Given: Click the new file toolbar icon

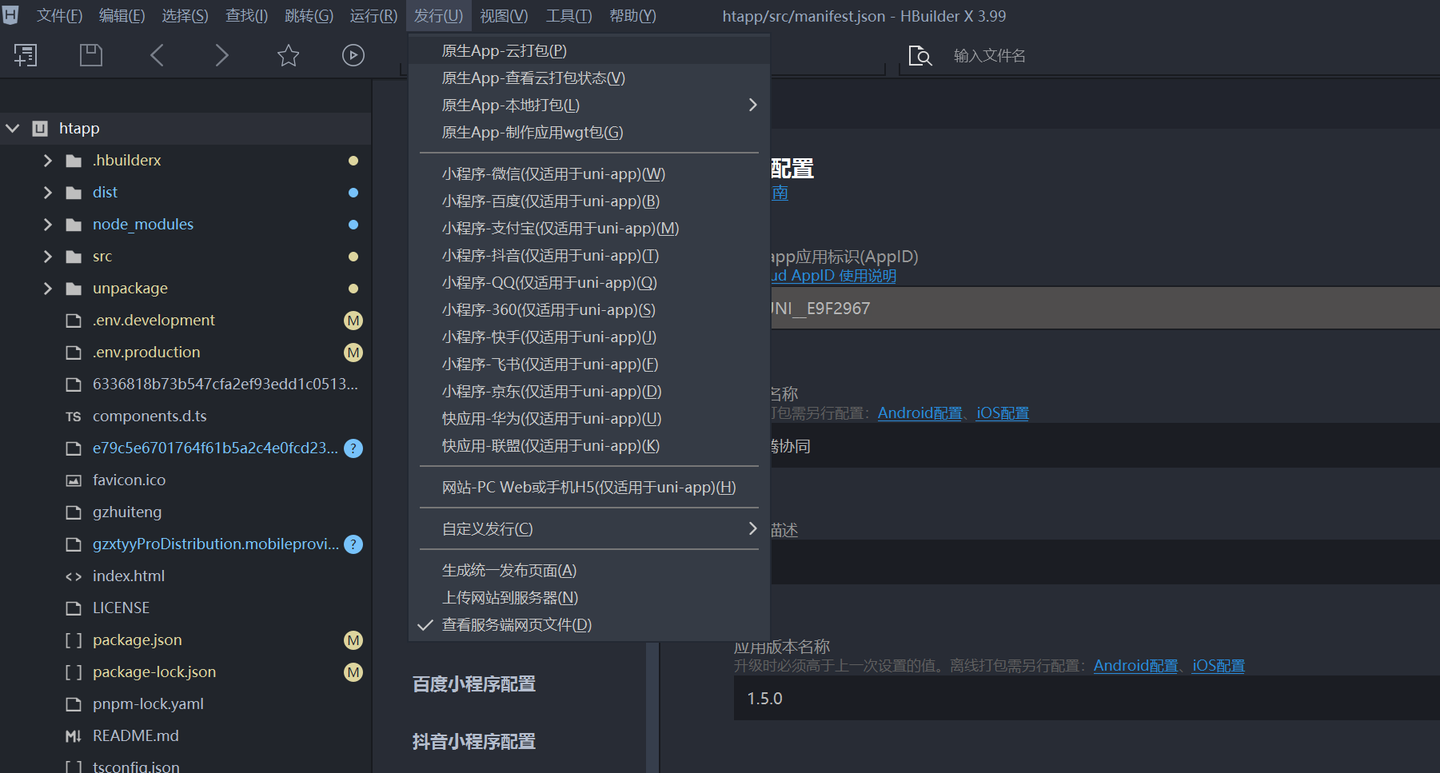Looking at the screenshot, I should tap(26, 56).
